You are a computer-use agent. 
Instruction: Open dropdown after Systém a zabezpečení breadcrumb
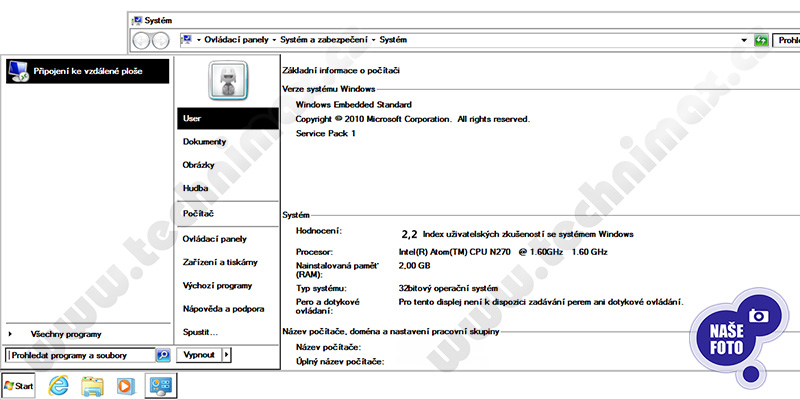click(374, 40)
